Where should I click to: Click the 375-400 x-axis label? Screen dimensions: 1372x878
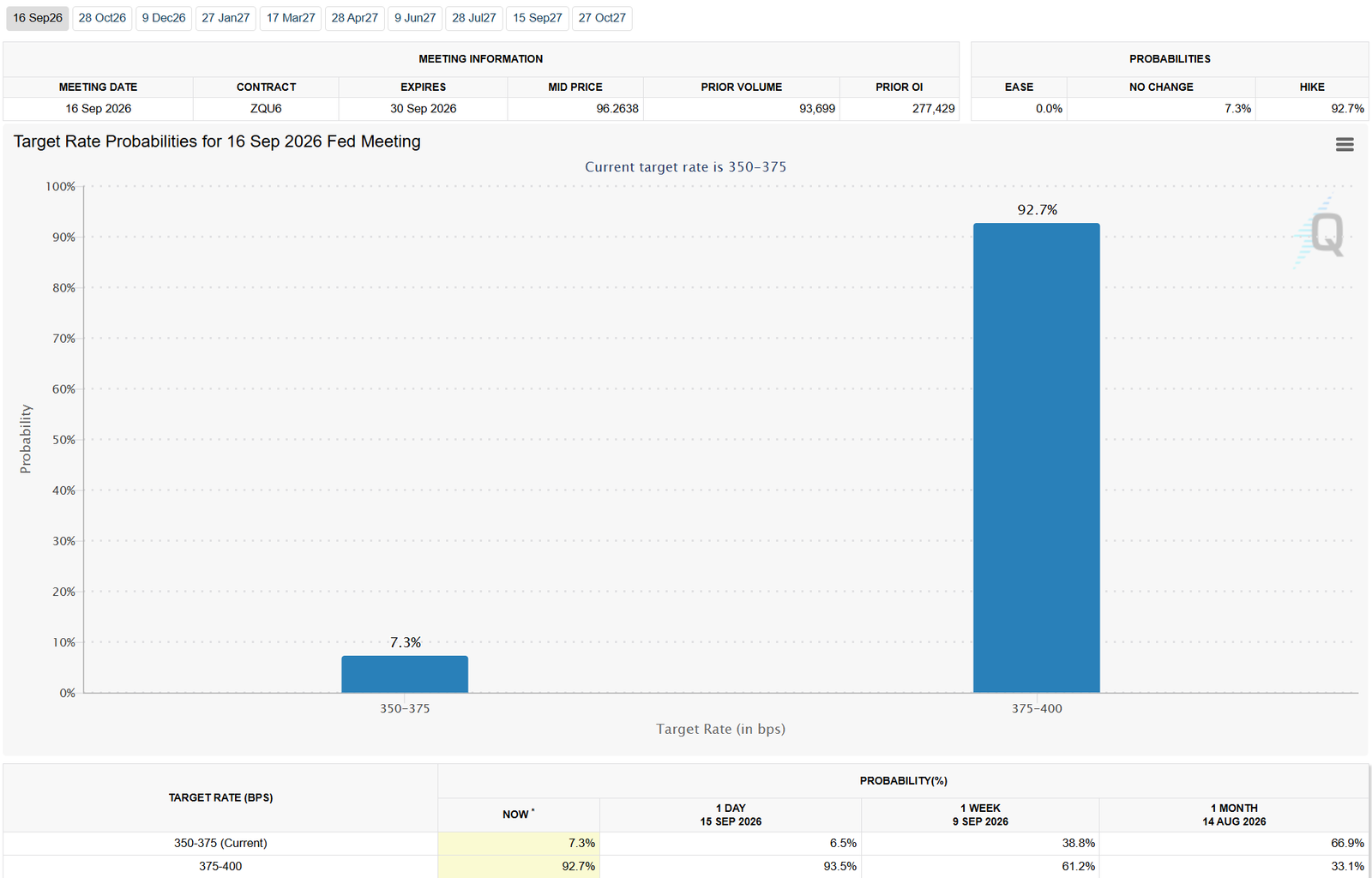click(x=1037, y=708)
